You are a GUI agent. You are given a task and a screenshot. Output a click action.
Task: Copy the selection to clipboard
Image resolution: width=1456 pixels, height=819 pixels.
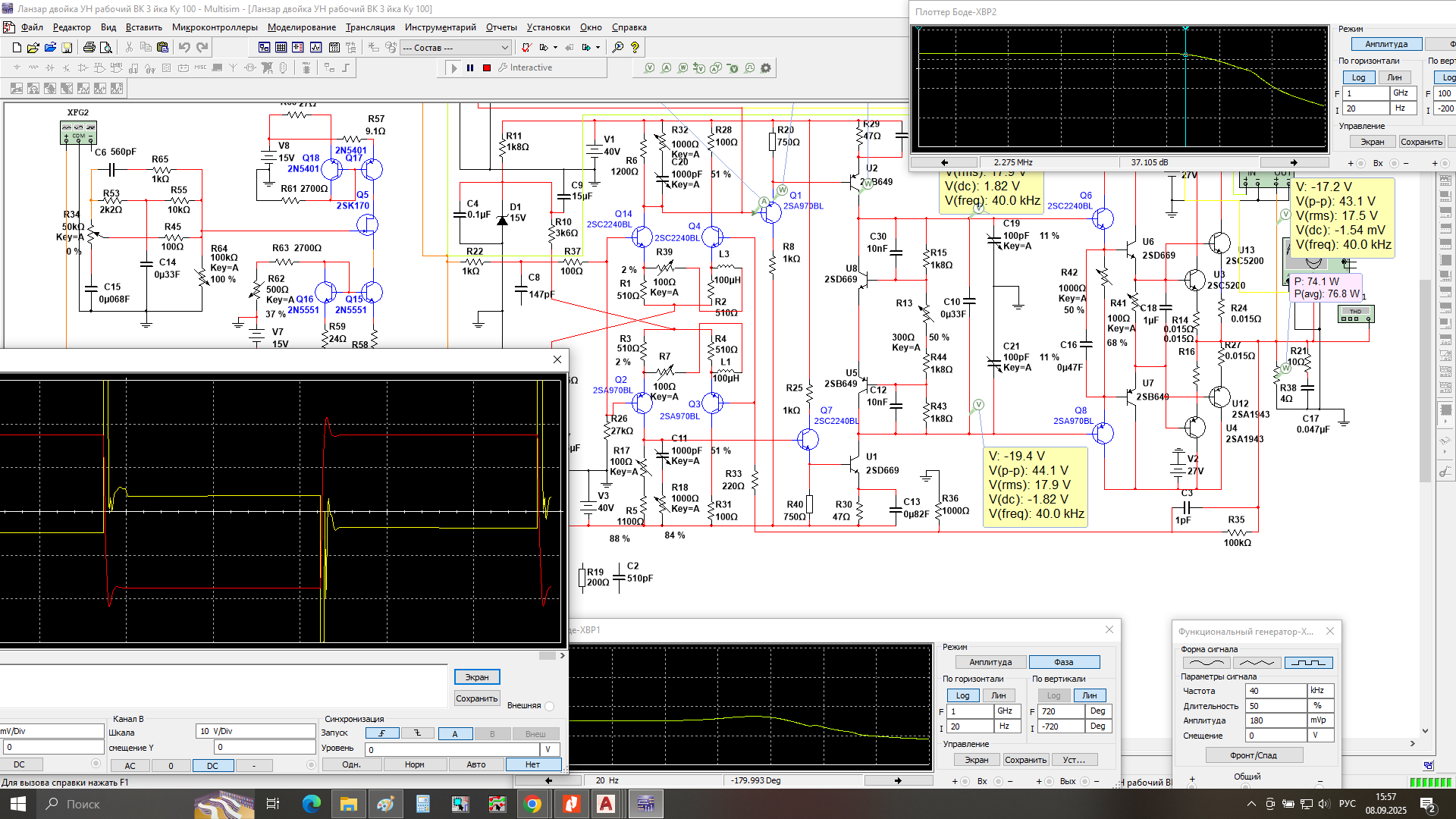coord(146,48)
